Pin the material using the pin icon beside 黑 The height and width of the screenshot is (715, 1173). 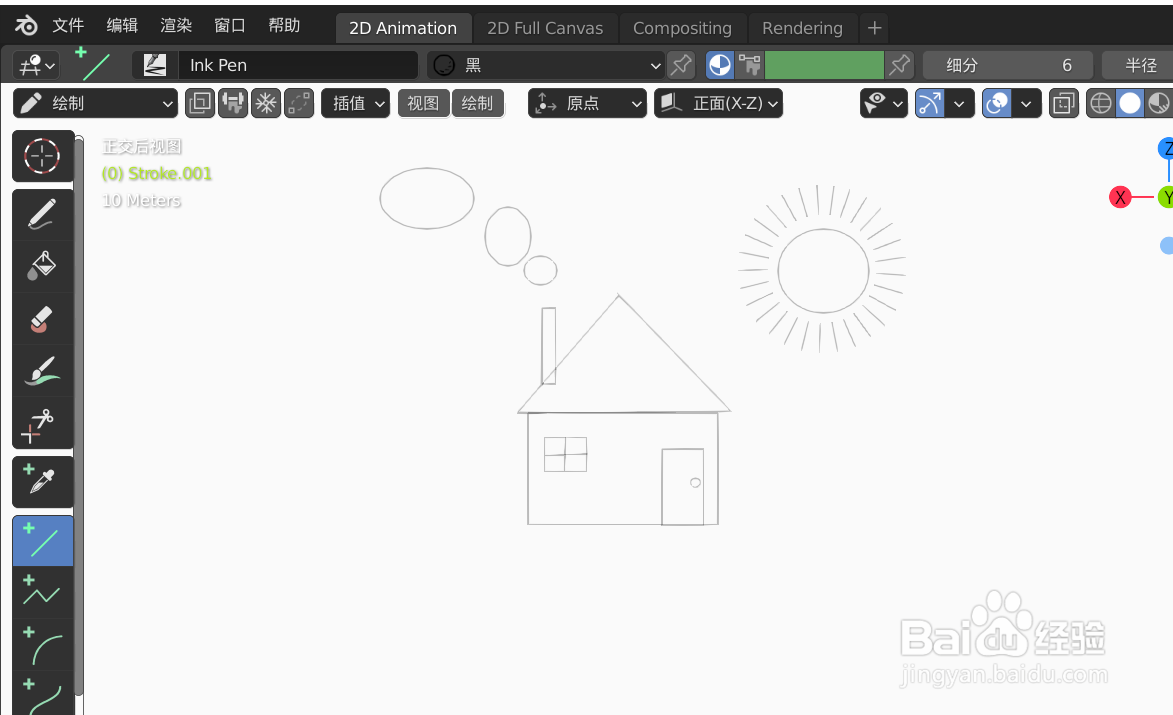coord(681,65)
